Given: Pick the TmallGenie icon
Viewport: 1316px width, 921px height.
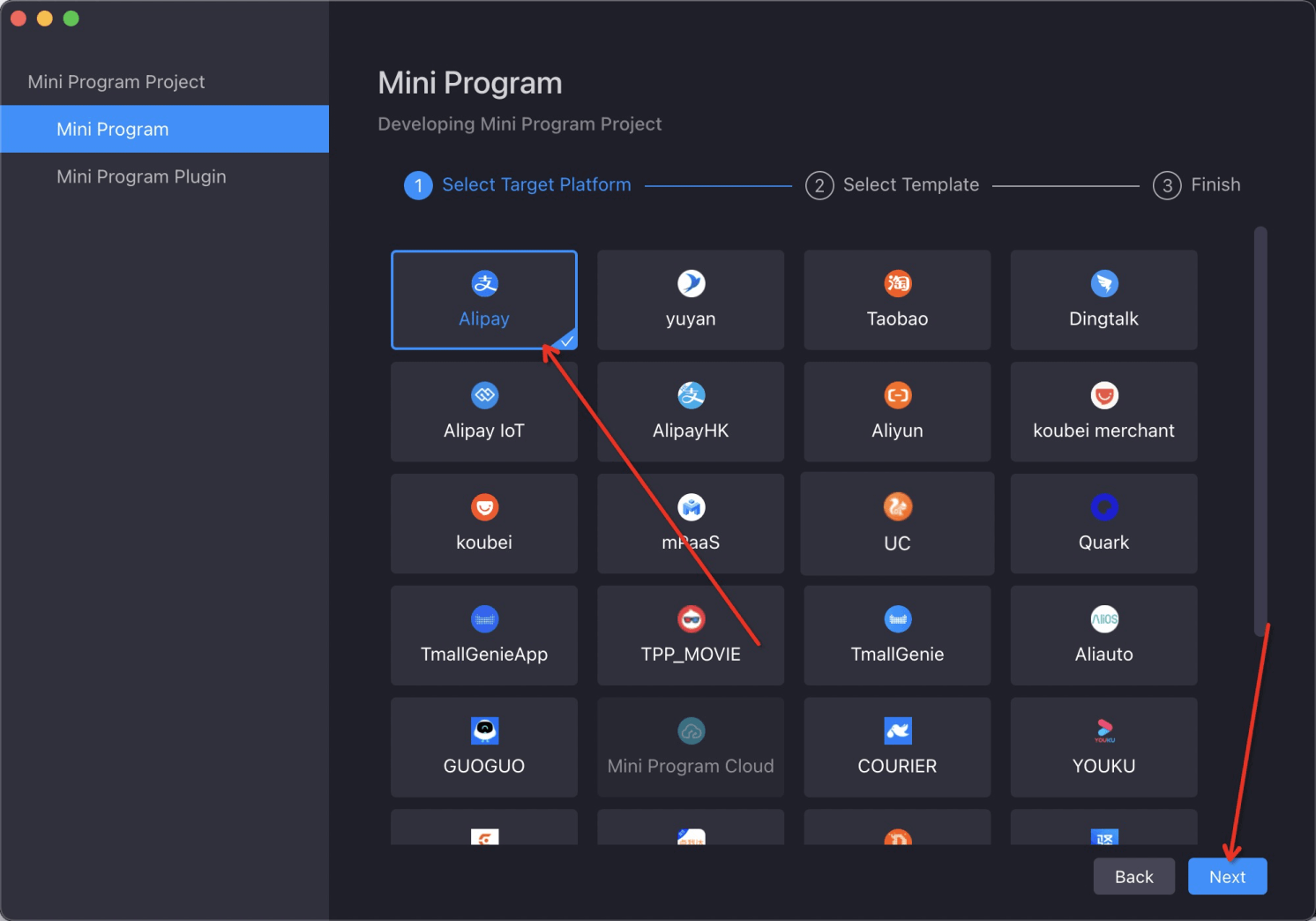Looking at the screenshot, I should tap(897, 619).
